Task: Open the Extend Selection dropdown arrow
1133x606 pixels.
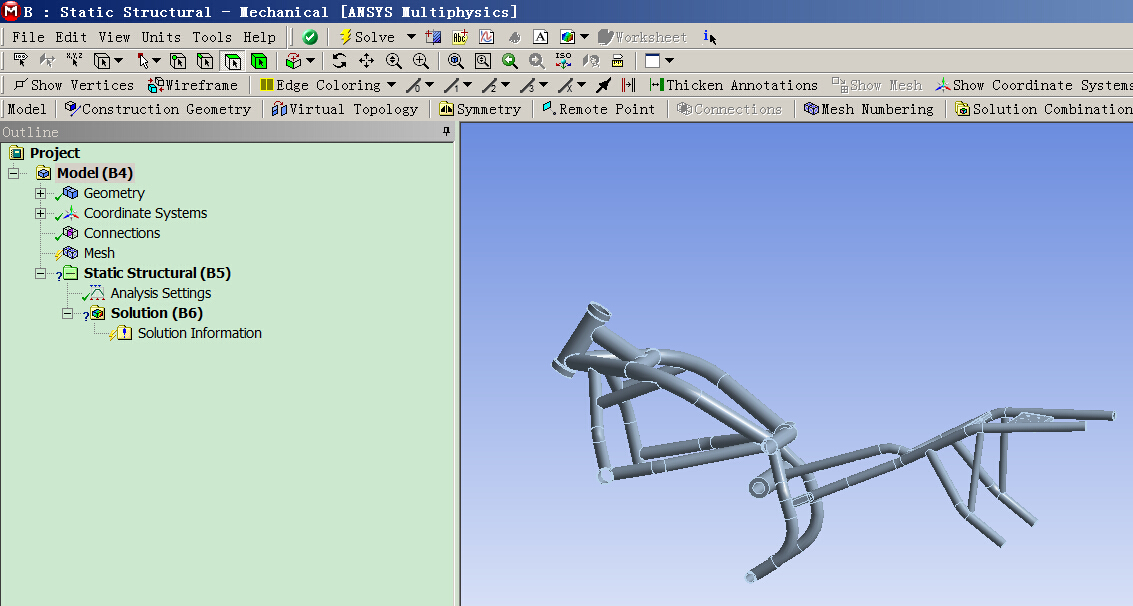Action: 310,61
